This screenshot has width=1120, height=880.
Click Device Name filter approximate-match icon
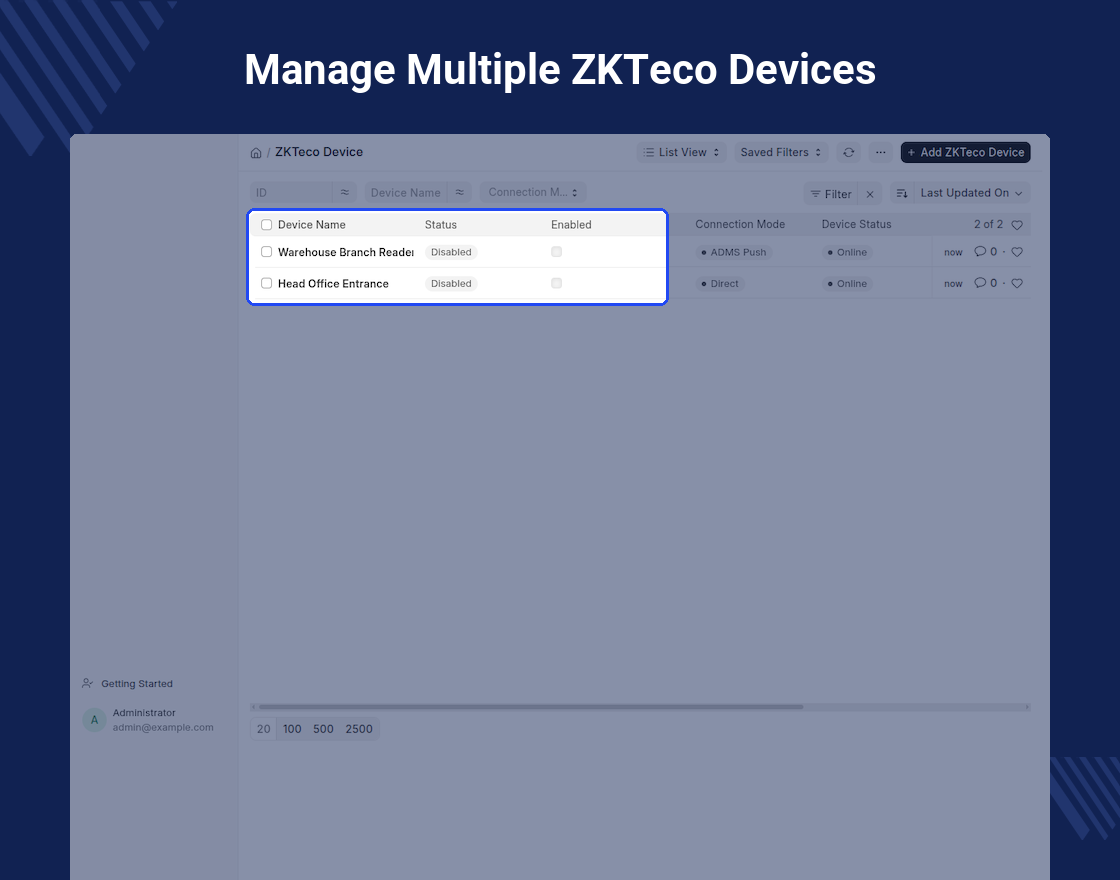(460, 192)
